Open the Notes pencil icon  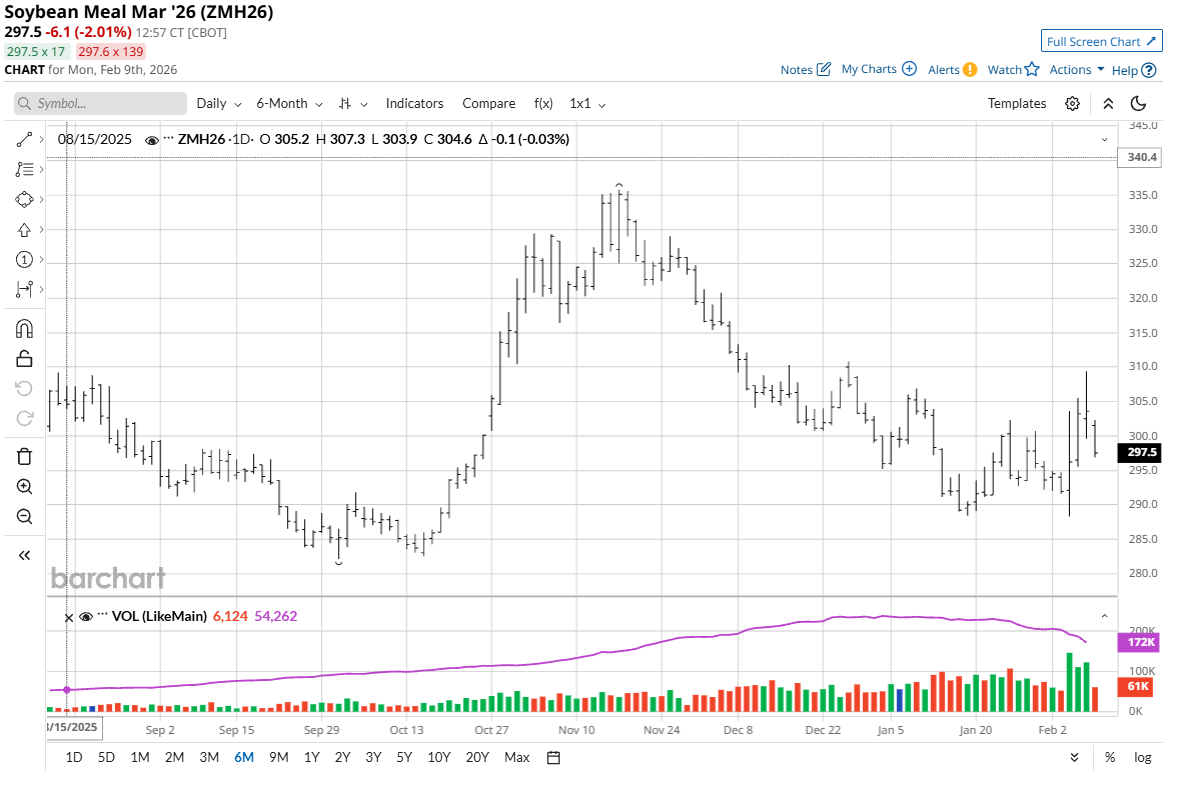(x=824, y=69)
